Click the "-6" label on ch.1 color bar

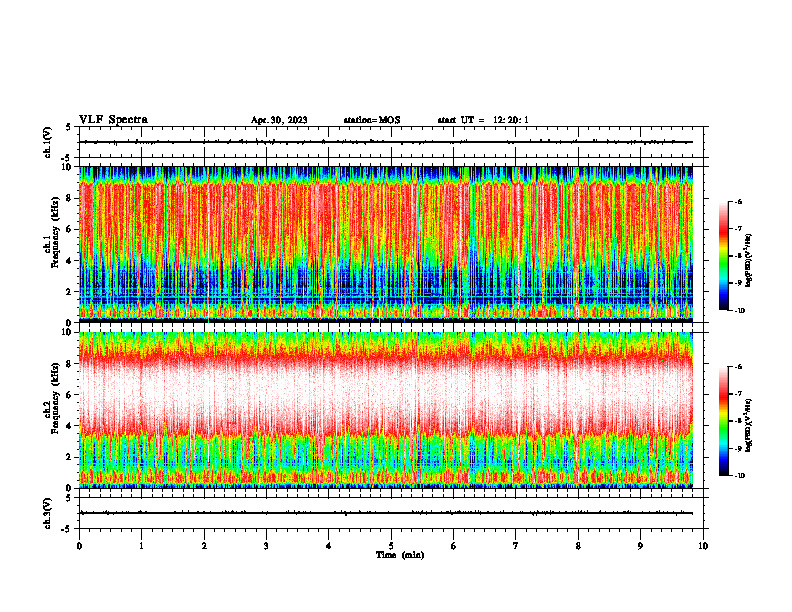pyautogui.click(x=738, y=201)
